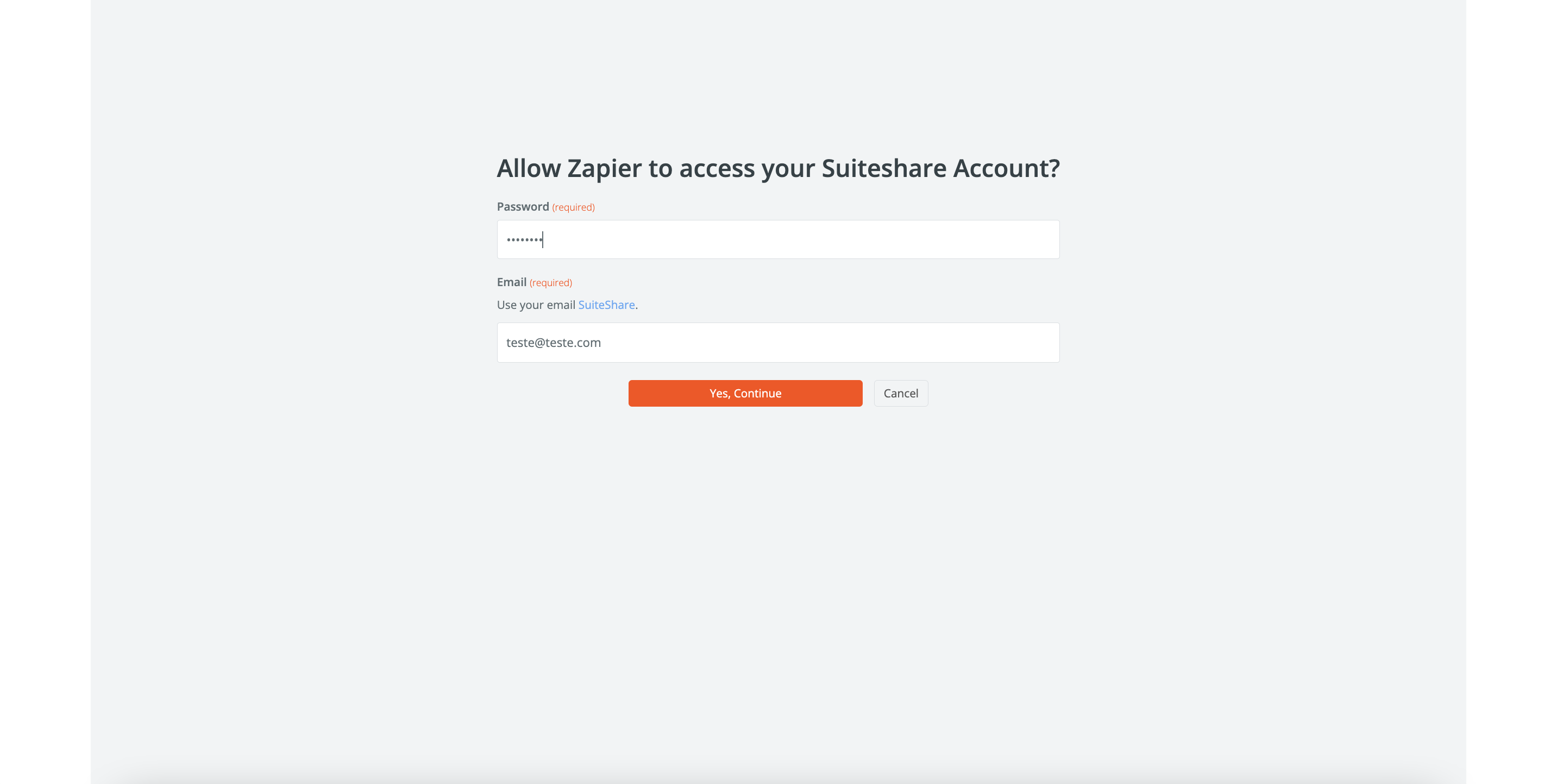Open the SuiteShare link

(x=606, y=305)
